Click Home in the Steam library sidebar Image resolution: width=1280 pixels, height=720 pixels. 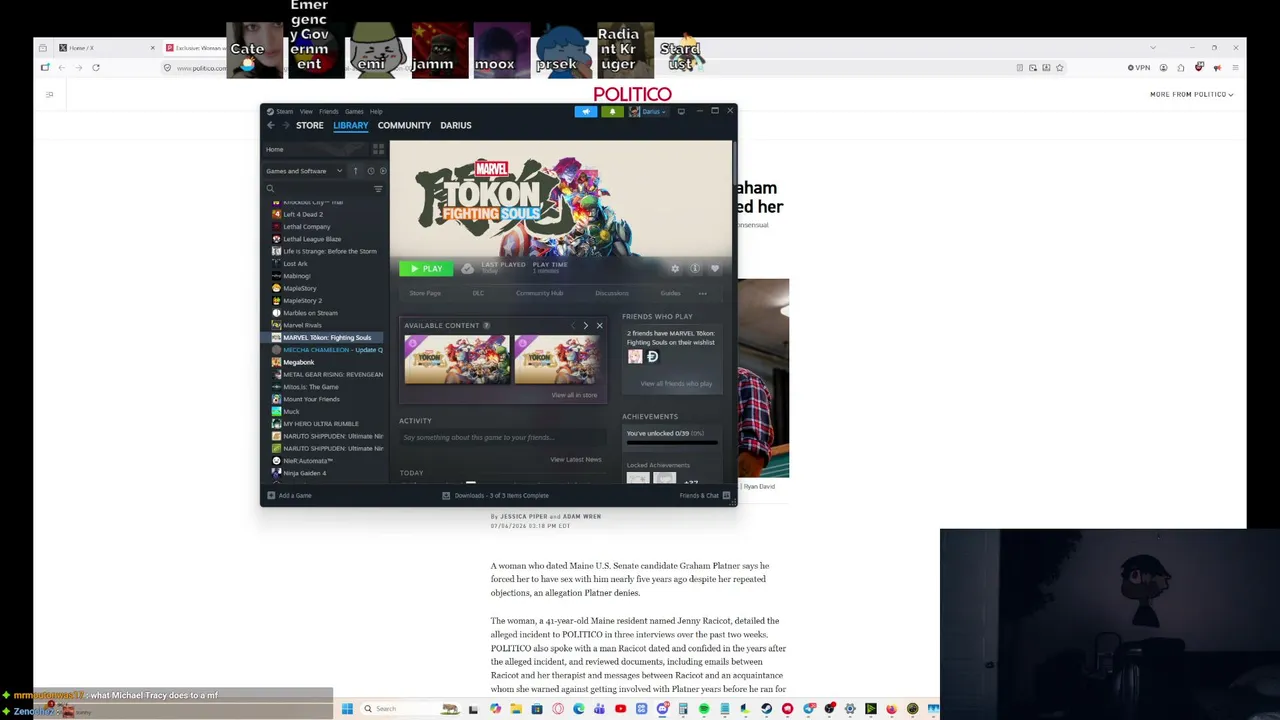point(275,149)
